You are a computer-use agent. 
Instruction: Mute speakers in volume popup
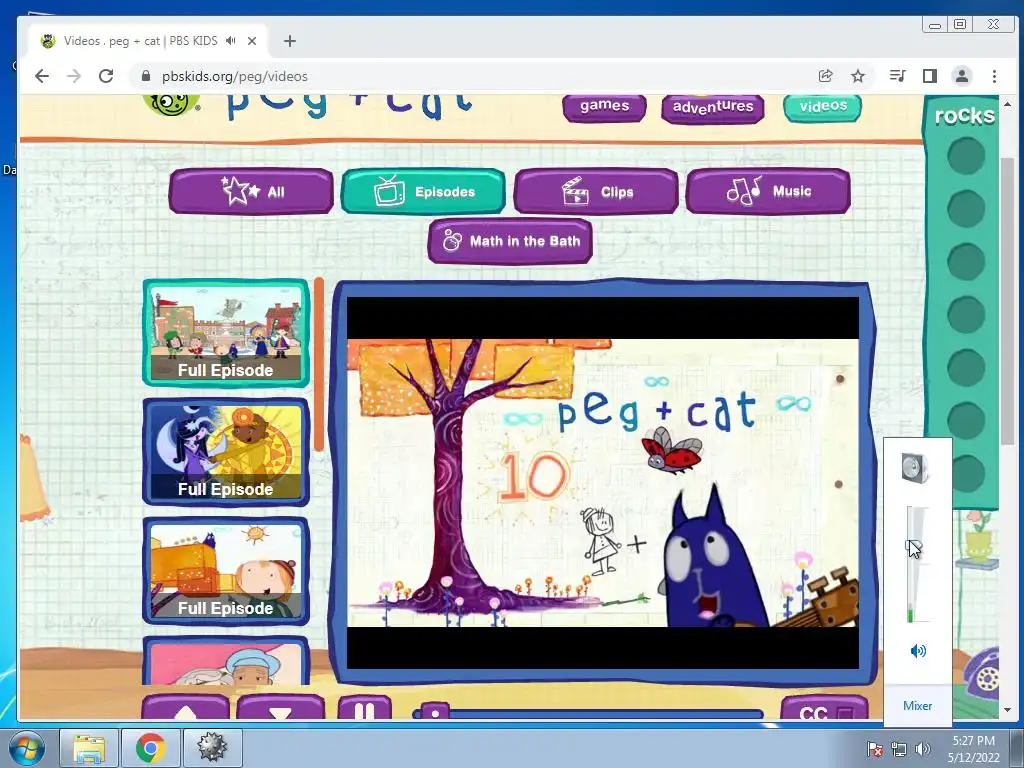coord(918,650)
